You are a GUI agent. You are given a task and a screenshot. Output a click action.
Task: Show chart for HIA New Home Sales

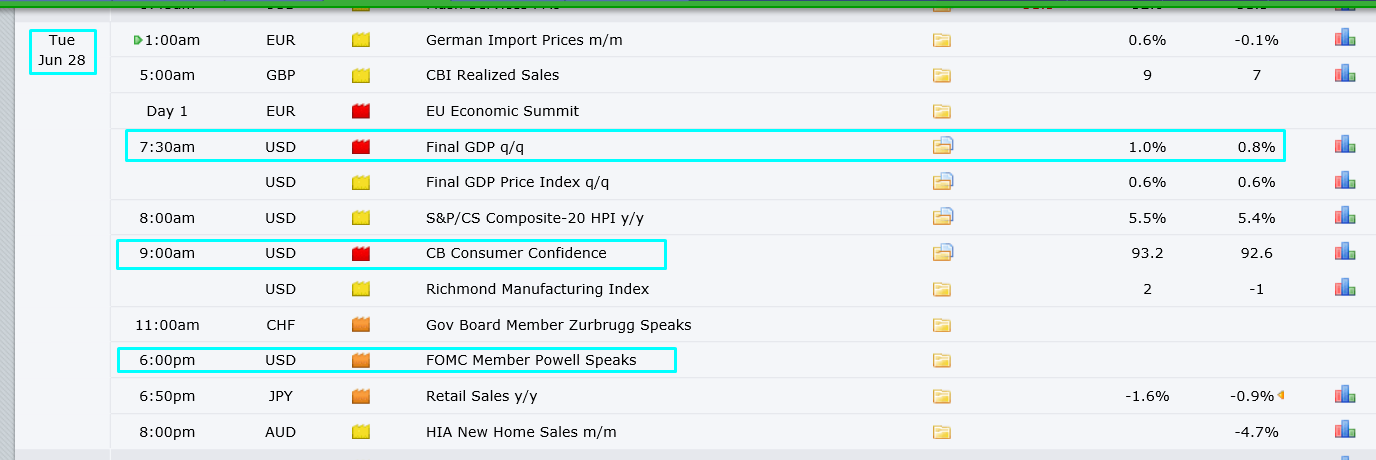coord(1344,432)
